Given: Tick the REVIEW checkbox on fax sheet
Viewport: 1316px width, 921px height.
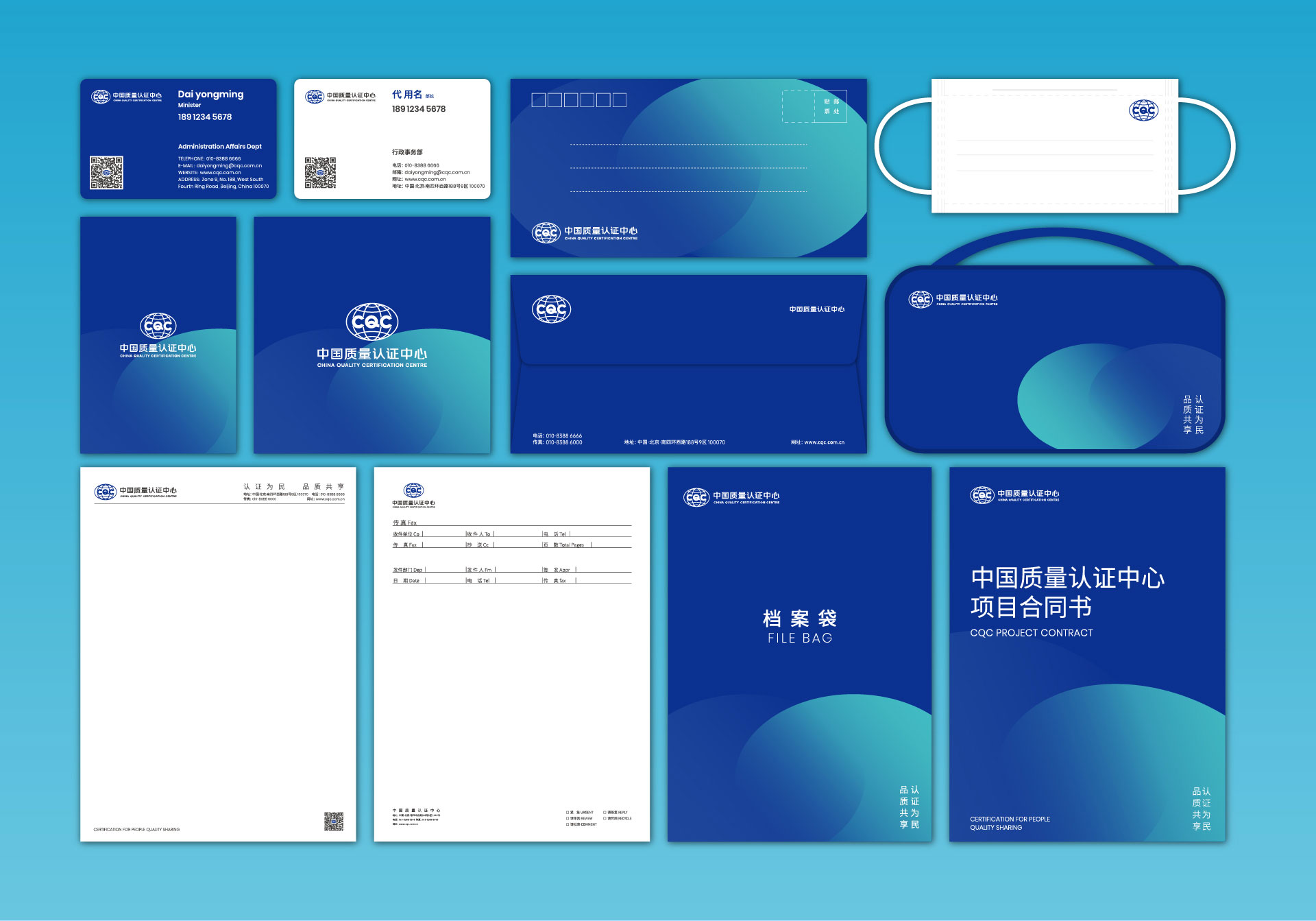Looking at the screenshot, I should (x=568, y=818).
